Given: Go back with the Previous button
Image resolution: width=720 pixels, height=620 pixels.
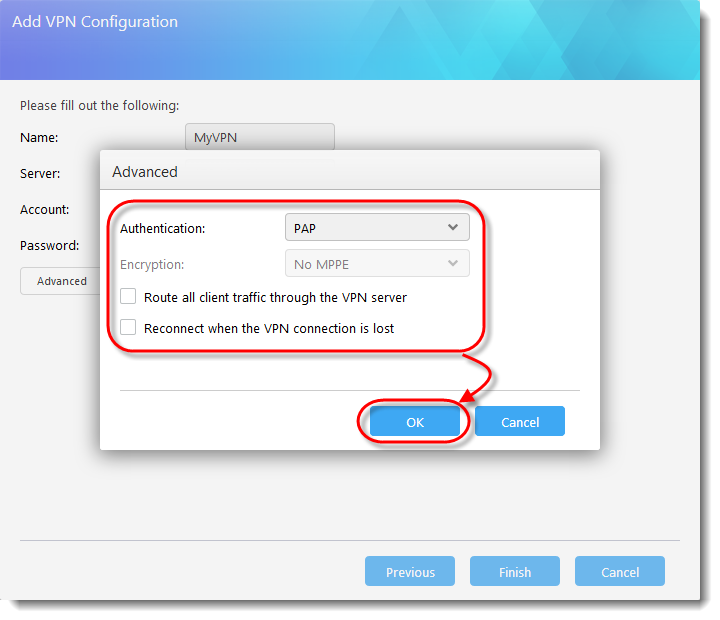Looking at the screenshot, I should pos(410,571).
